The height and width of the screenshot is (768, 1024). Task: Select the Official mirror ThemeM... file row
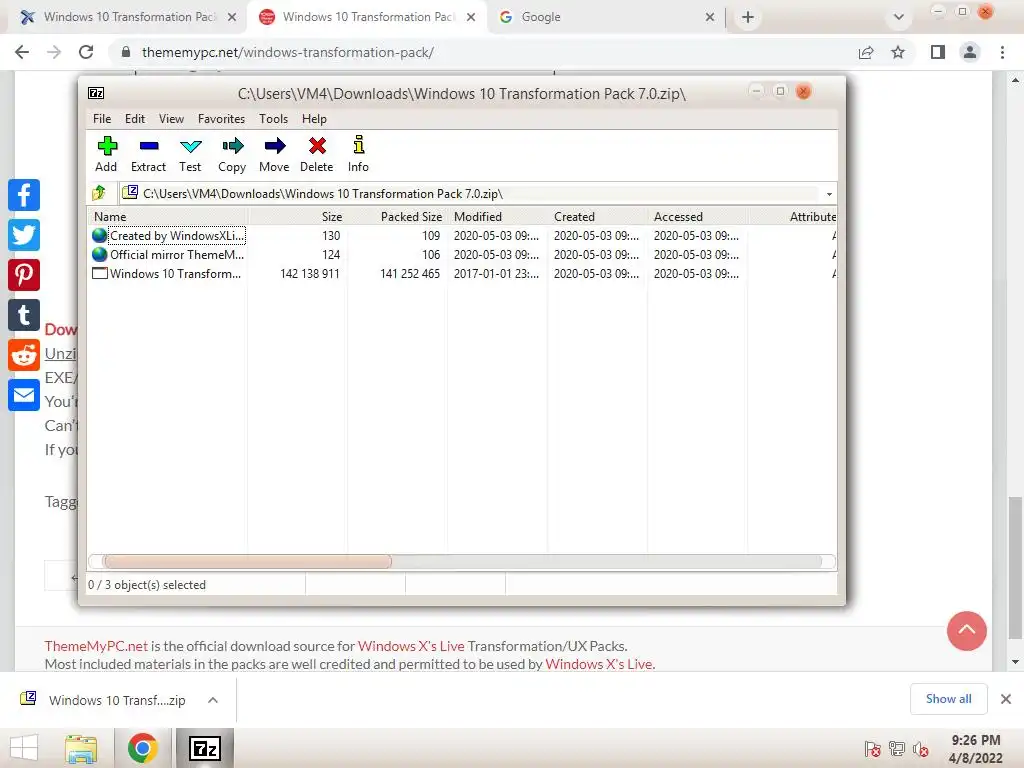(462, 255)
